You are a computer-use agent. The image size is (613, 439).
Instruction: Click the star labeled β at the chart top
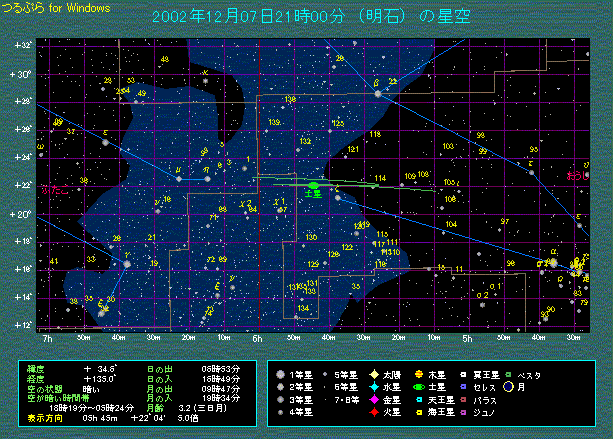[x=378, y=93]
